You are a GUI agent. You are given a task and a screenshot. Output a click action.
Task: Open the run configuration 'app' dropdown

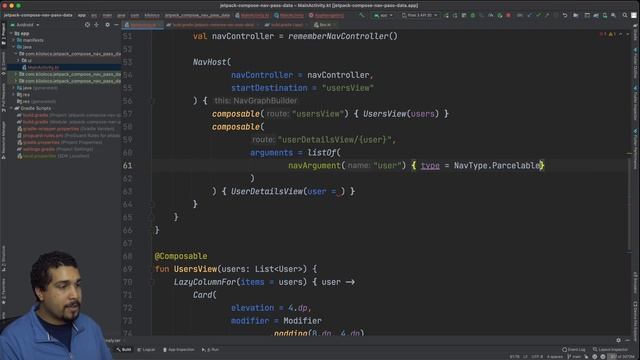tap(383, 16)
